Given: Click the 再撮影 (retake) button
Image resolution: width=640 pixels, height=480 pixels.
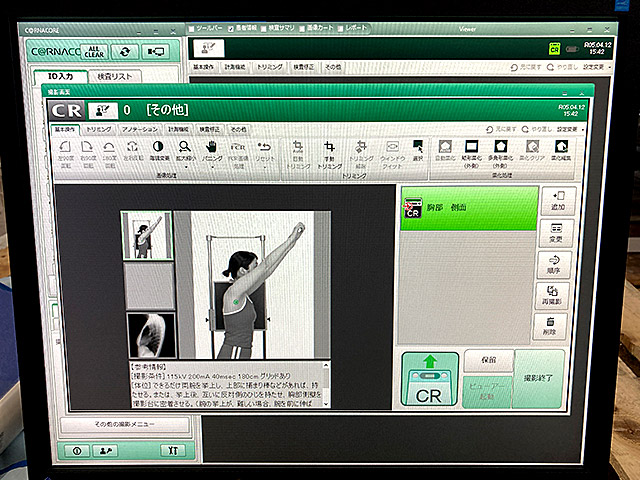Looking at the screenshot, I should (x=552, y=296).
